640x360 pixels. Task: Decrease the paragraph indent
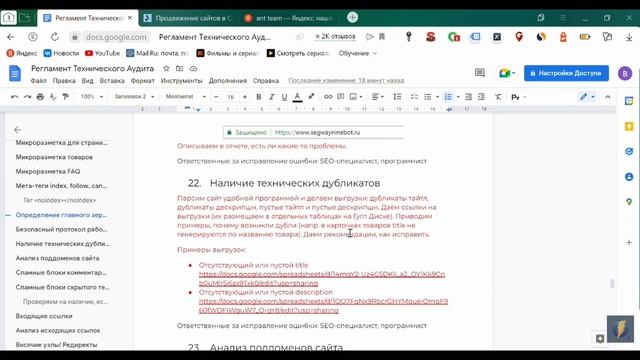click(469, 97)
